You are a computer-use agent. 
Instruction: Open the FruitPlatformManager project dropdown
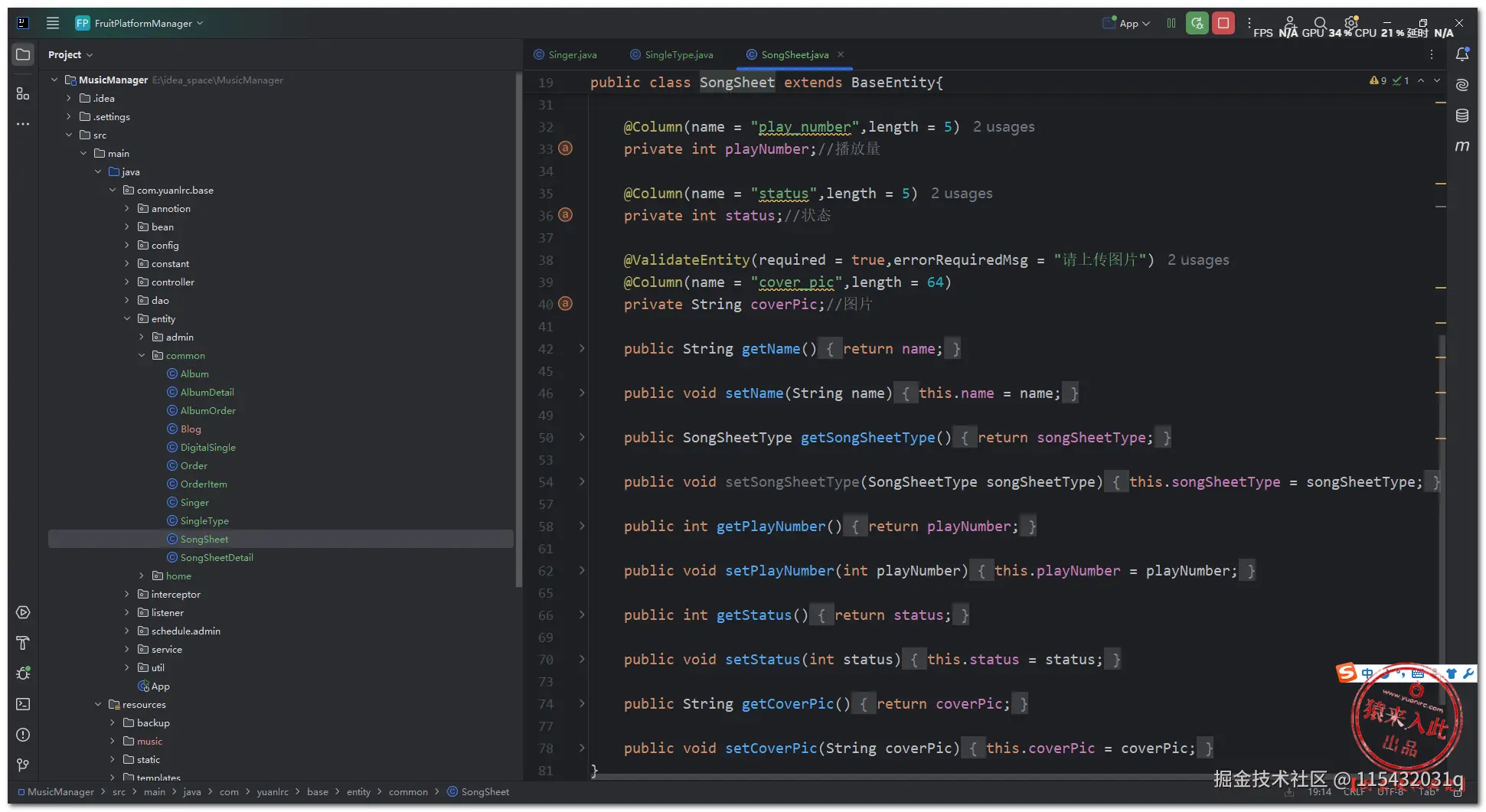140,23
